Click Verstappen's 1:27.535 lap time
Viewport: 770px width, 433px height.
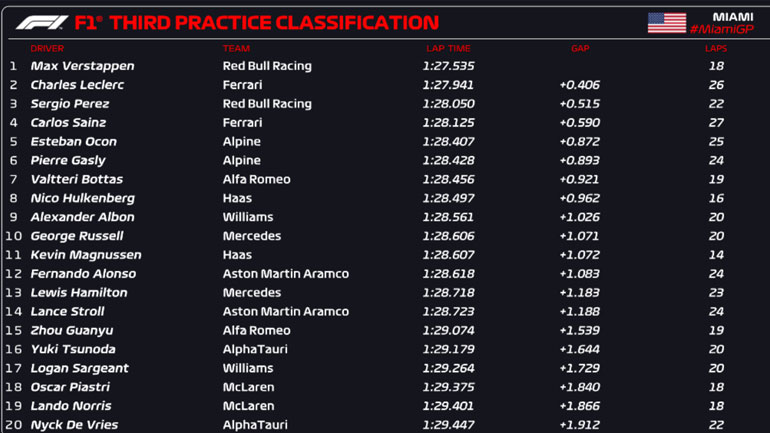[x=447, y=66]
